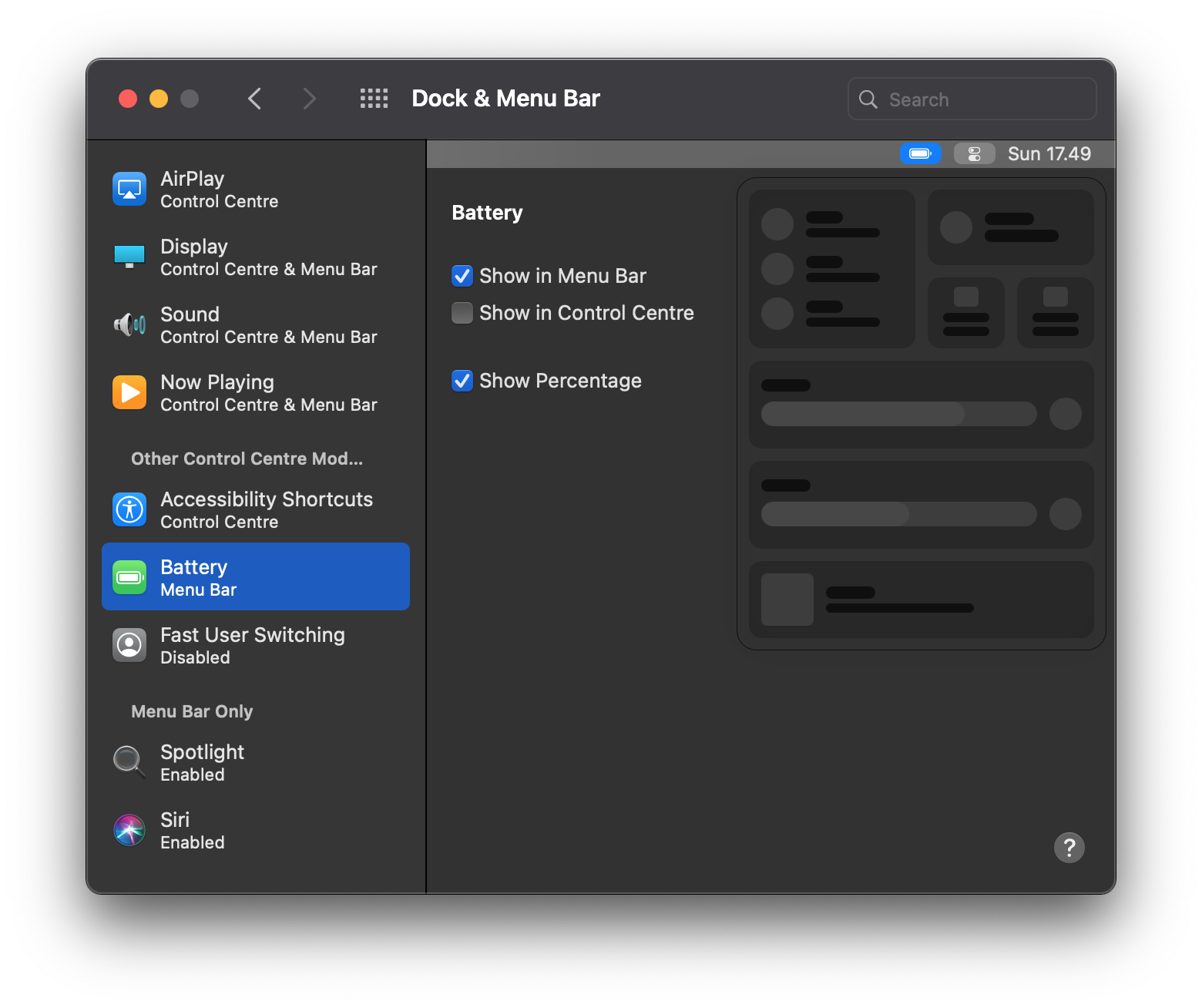The height and width of the screenshot is (1008, 1202).
Task: Click the Other Control Centre Mod... header
Action: 247,459
